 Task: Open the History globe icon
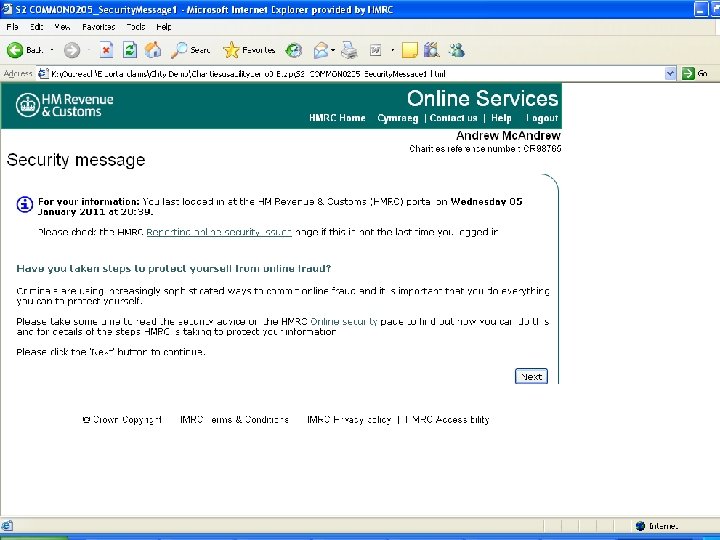293,50
